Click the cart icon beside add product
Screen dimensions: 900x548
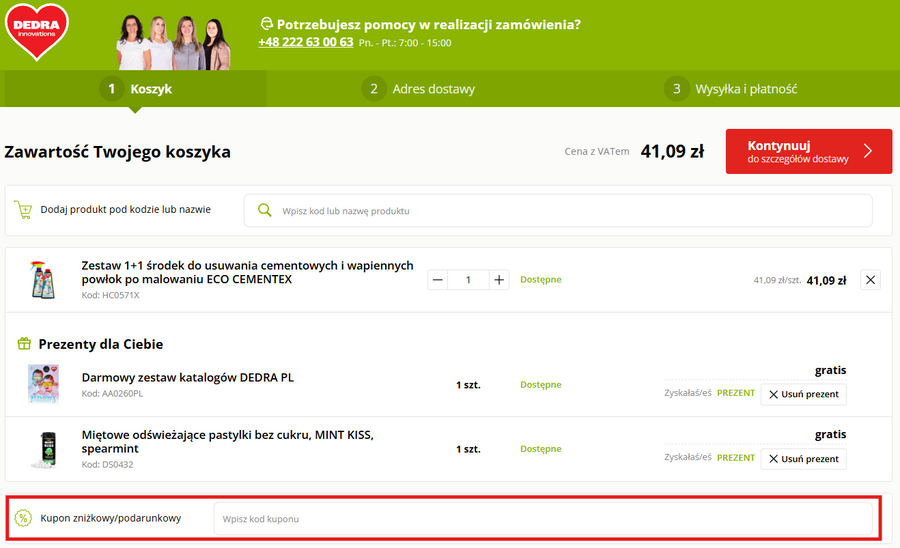(x=23, y=210)
